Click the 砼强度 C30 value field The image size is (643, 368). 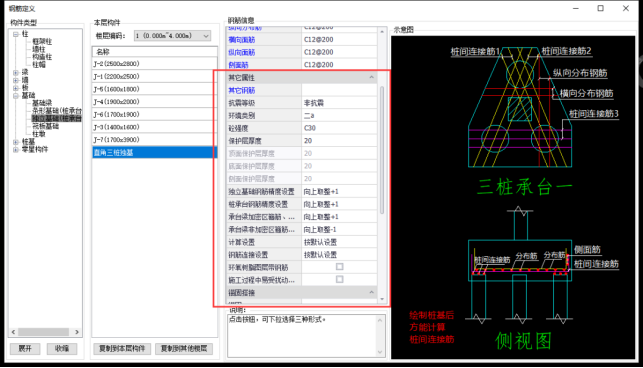(x=339, y=128)
